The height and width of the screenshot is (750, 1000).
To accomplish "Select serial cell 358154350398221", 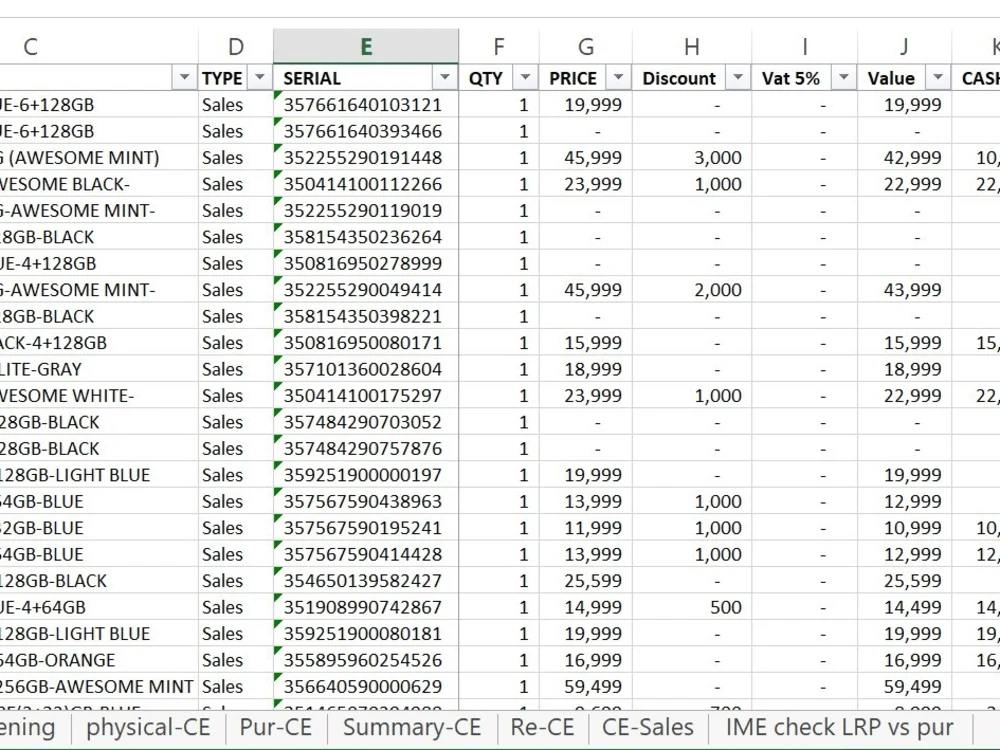I will click(365, 316).
